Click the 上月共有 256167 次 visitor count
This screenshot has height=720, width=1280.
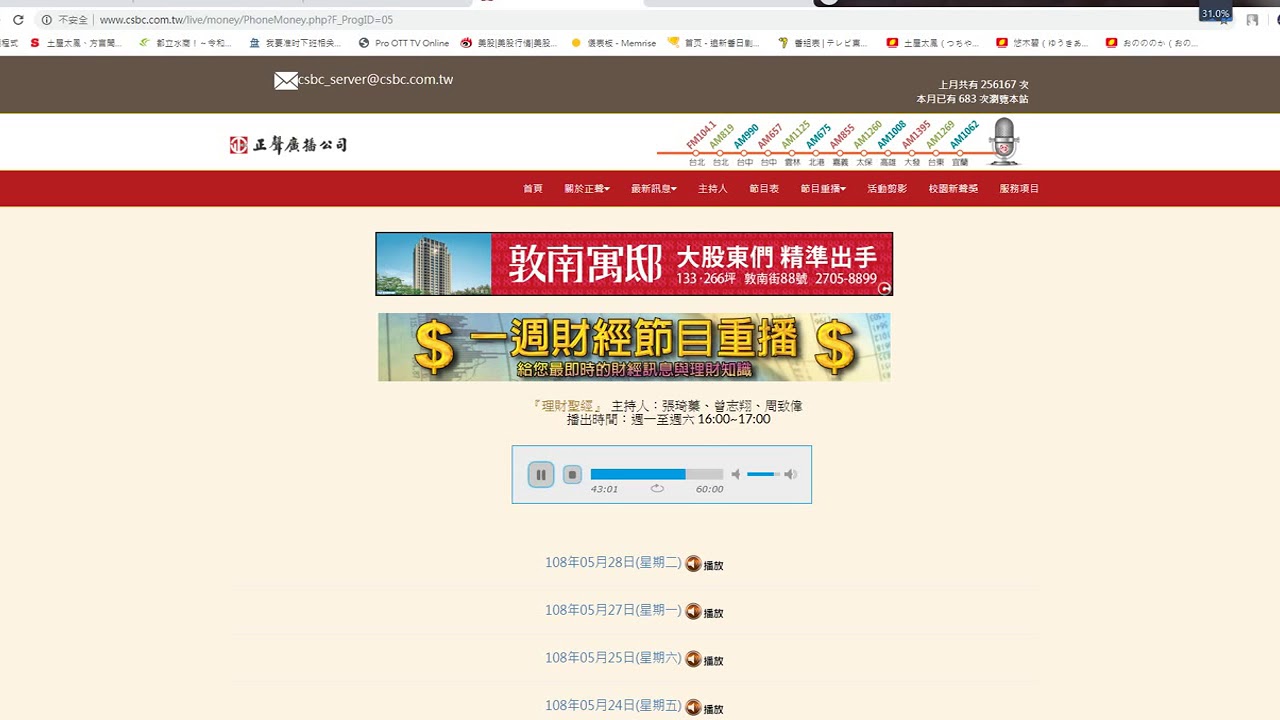(x=983, y=85)
